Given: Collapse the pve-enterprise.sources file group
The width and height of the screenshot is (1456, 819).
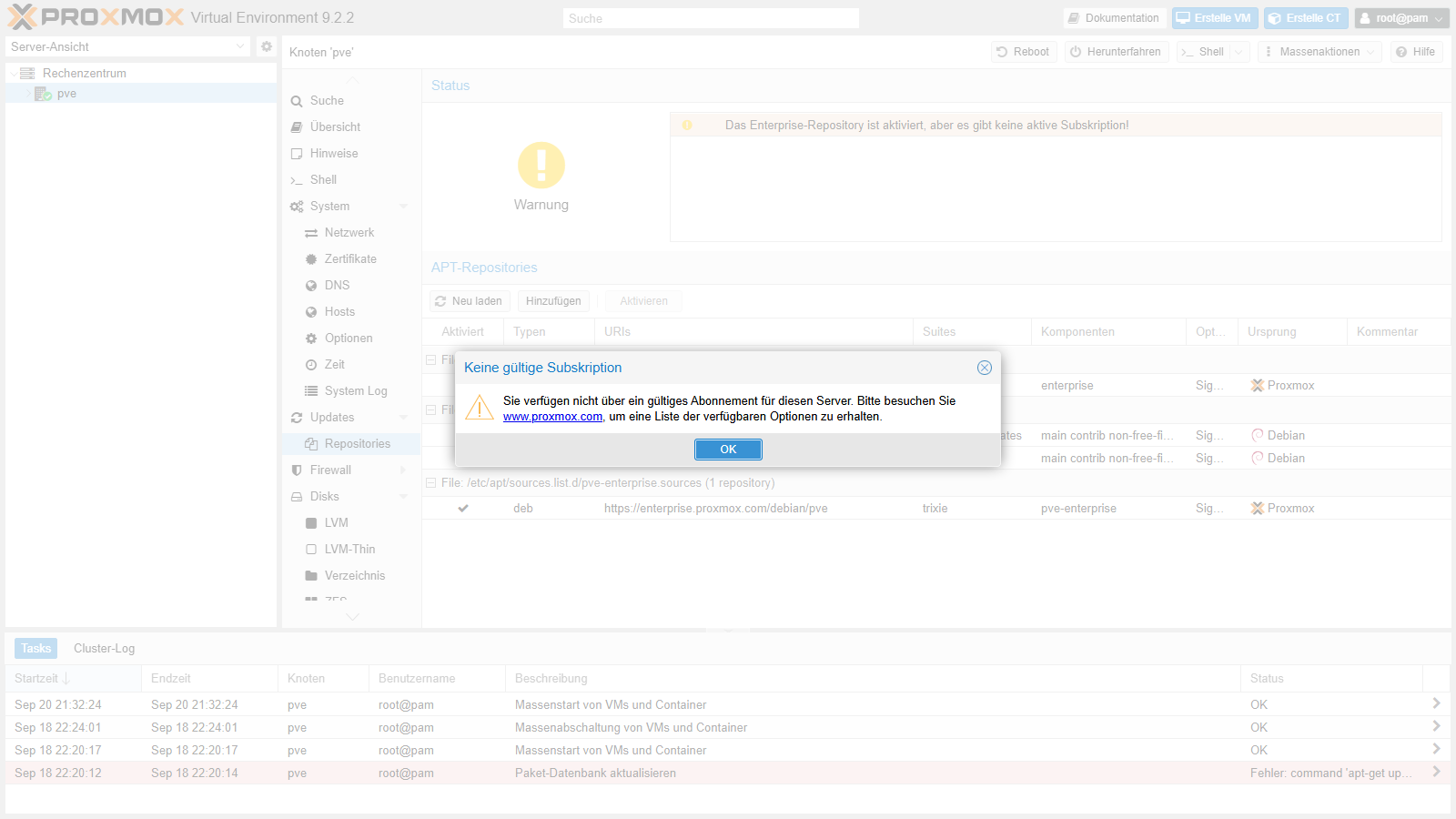Looking at the screenshot, I should [x=431, y=483].
